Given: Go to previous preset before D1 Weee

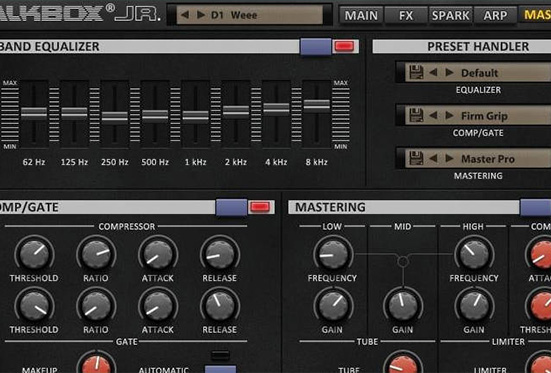Looking at the screenshot, I should tap(185, 15).
